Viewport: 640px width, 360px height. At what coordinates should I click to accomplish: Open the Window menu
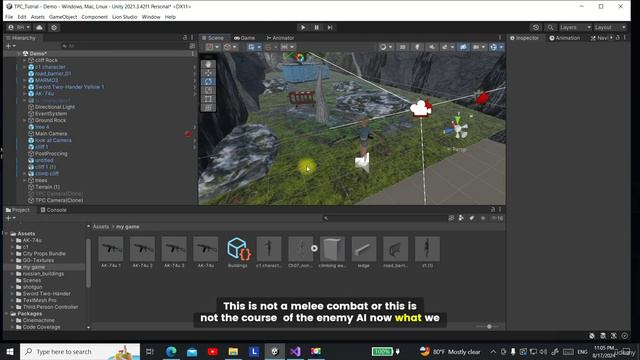[x=151, y=17]
